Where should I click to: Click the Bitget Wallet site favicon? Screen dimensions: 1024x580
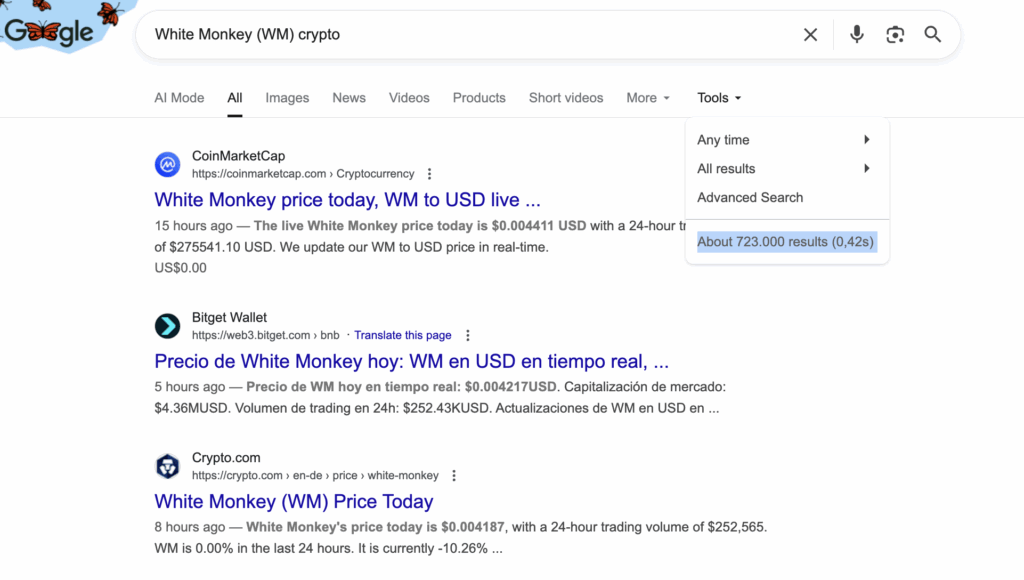pos(167,326)
